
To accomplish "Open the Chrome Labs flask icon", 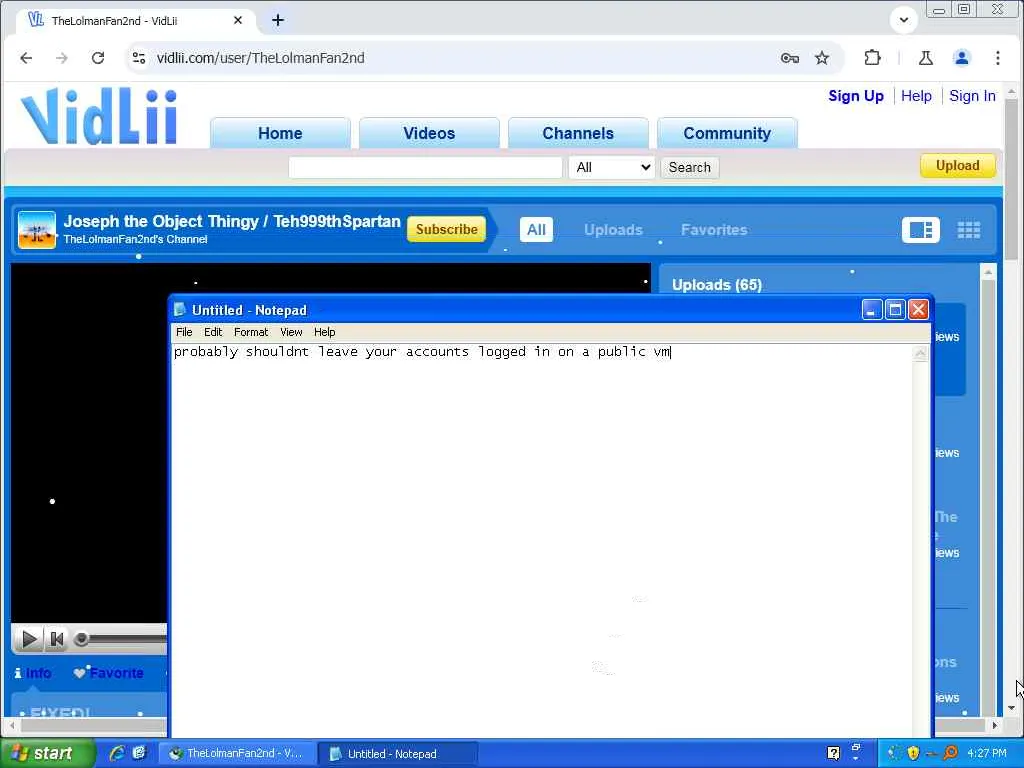I will 925,58.
